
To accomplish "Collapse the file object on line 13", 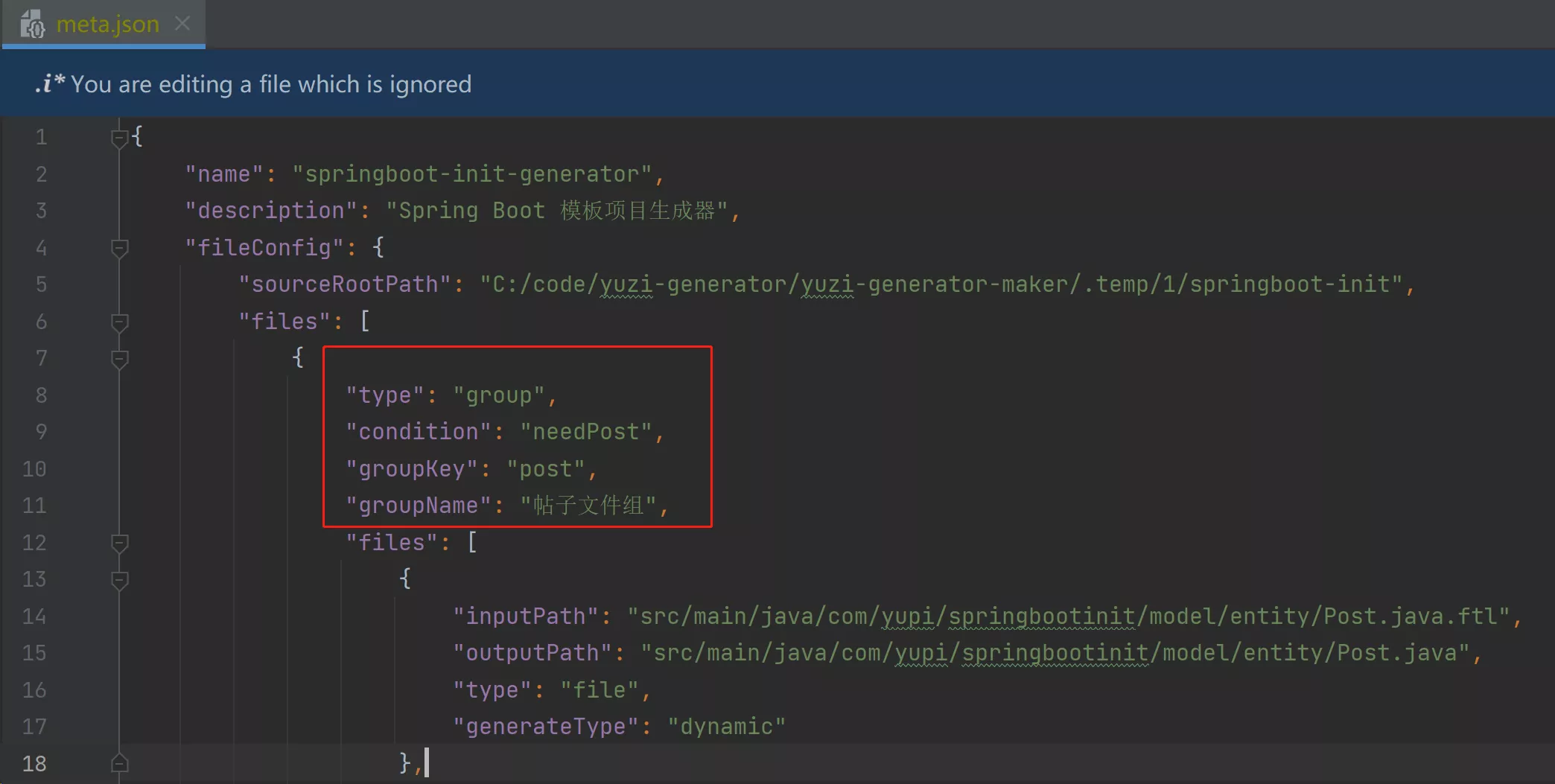I will click(x=119, y=579).
